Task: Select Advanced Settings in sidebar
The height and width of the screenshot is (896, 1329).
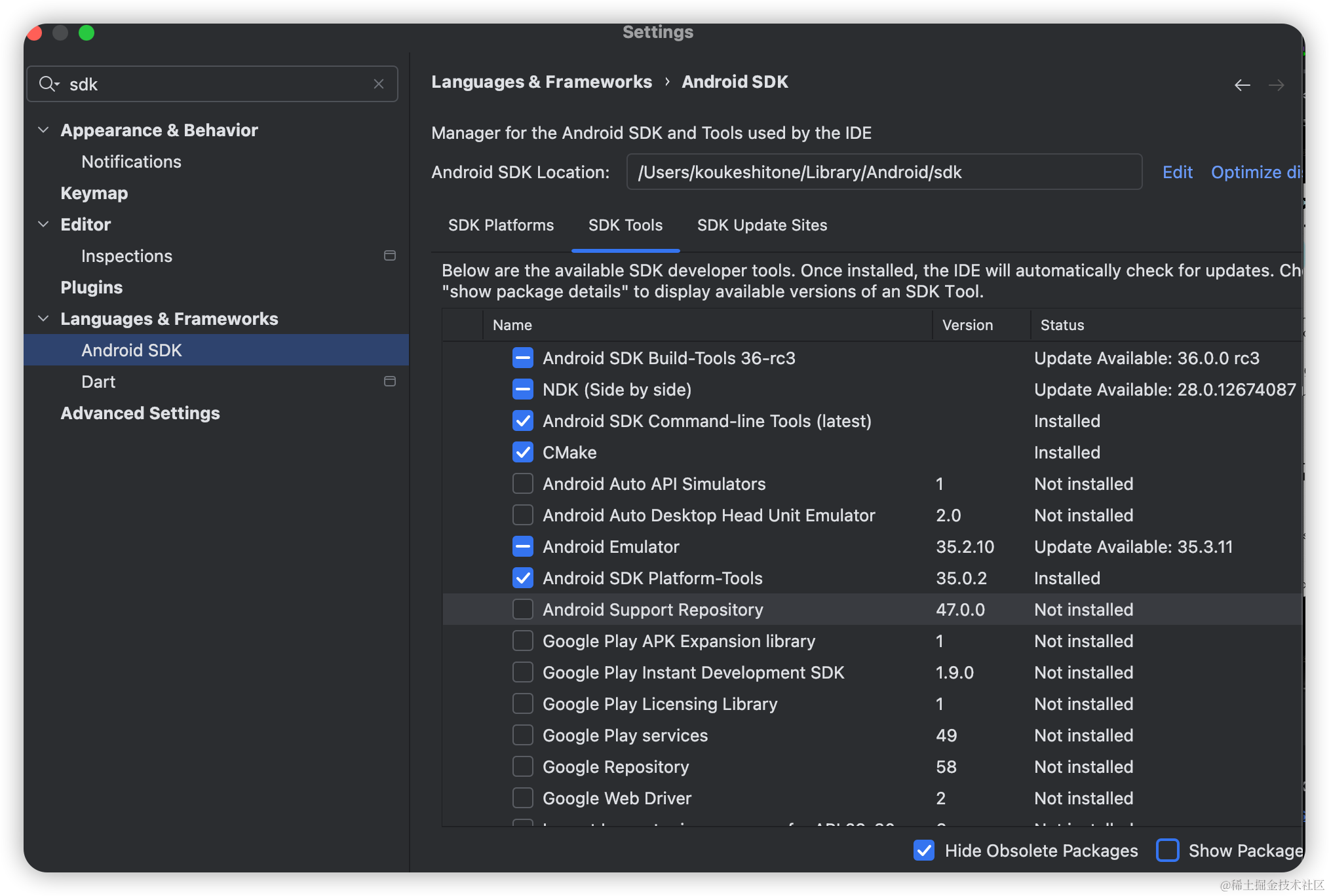Action: point(140,413)
